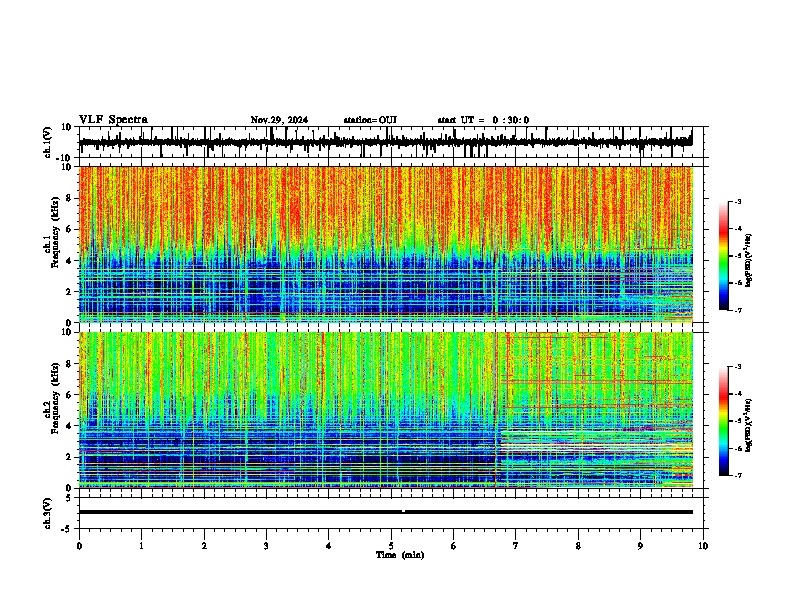Click the "-6" tick on ch.2 colorbar
The height and width of the screenshot is (612, 792).
point(738,448)
